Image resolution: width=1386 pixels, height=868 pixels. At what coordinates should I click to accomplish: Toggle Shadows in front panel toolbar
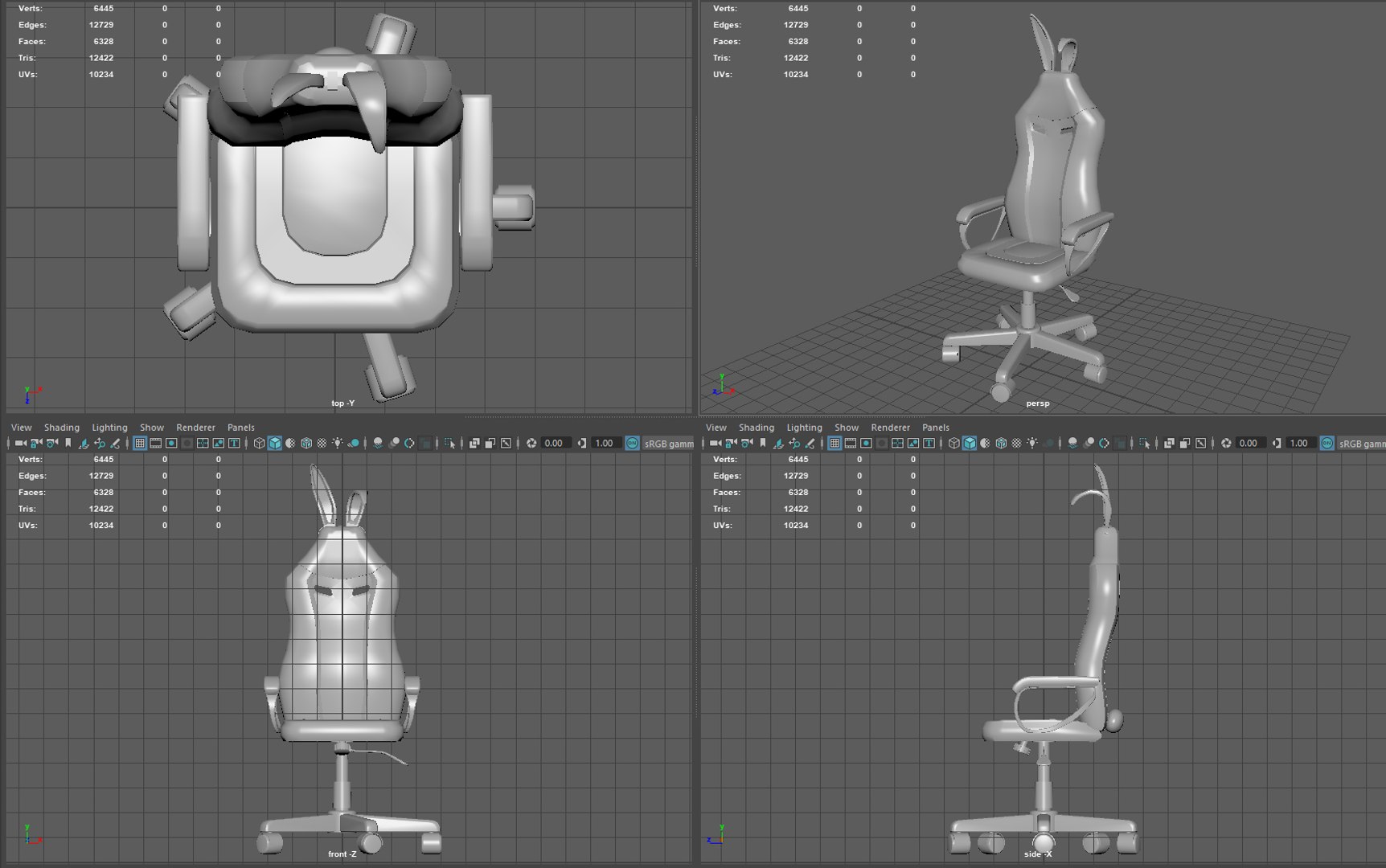coord(355,443)
